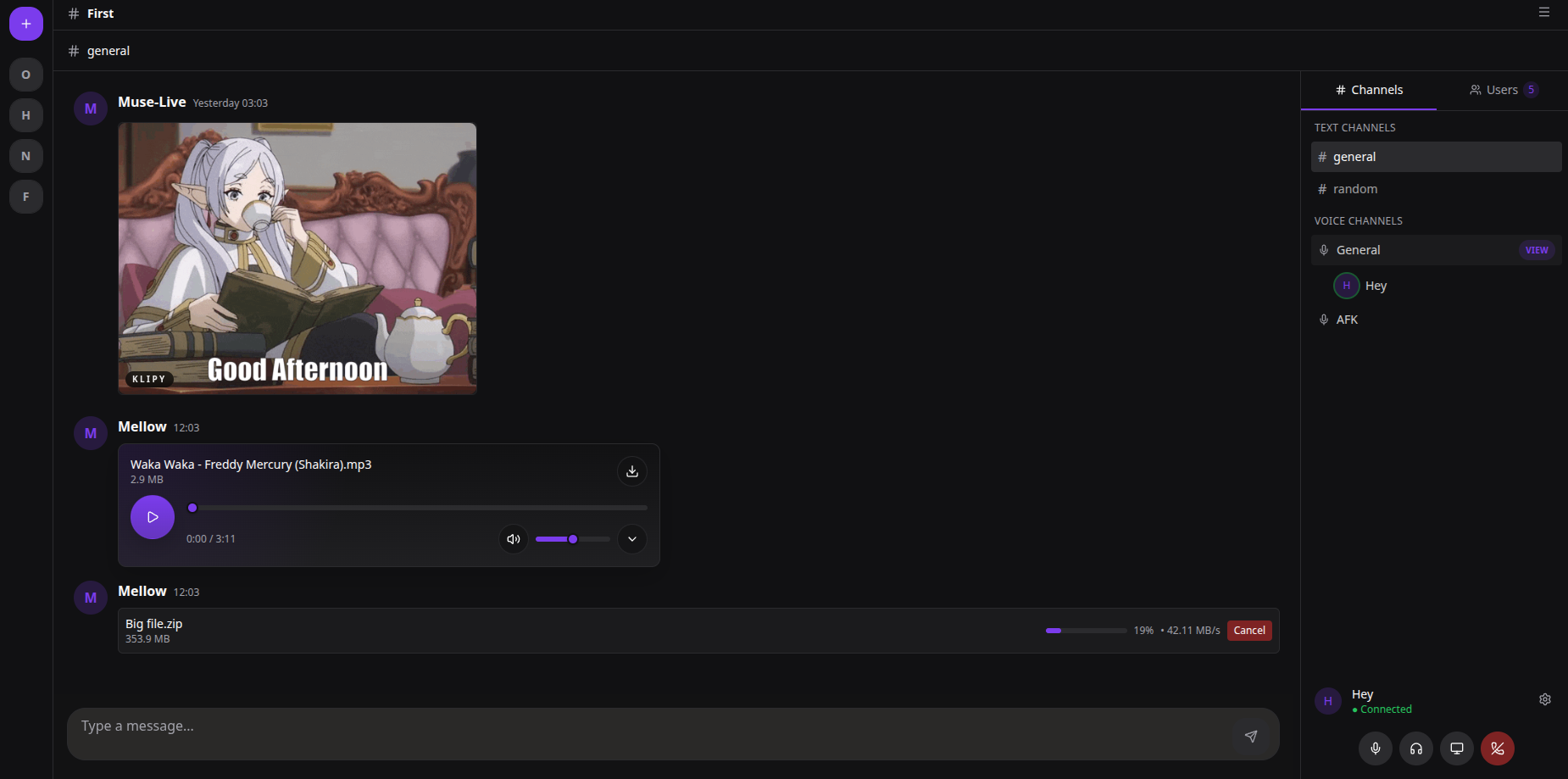Open the random text channel
Image resolution: width=1568 pixels, height=779 pixels.
point(1354,189)
